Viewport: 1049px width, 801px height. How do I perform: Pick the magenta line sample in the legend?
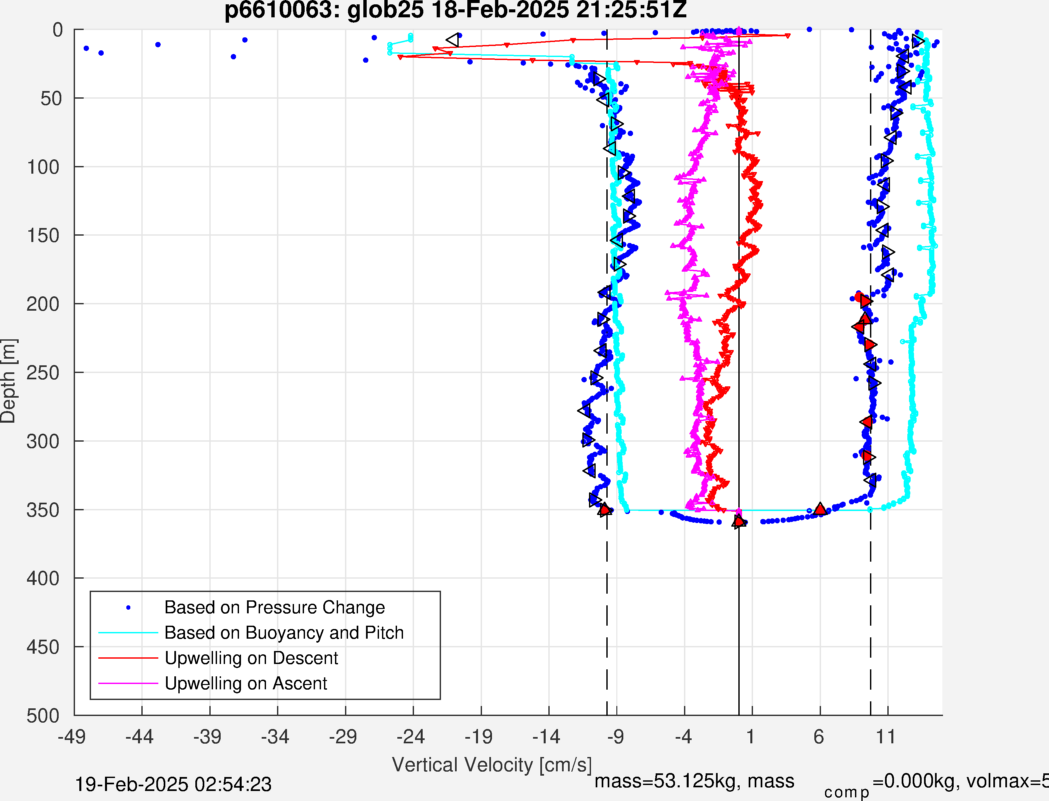tap(128, 684)
